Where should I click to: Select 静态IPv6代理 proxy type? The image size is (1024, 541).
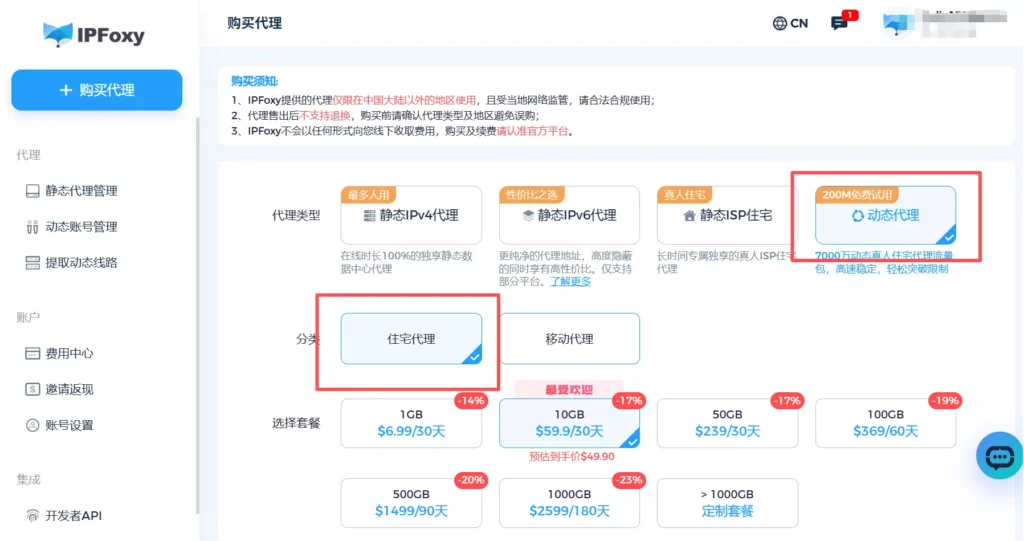point(569,215)
